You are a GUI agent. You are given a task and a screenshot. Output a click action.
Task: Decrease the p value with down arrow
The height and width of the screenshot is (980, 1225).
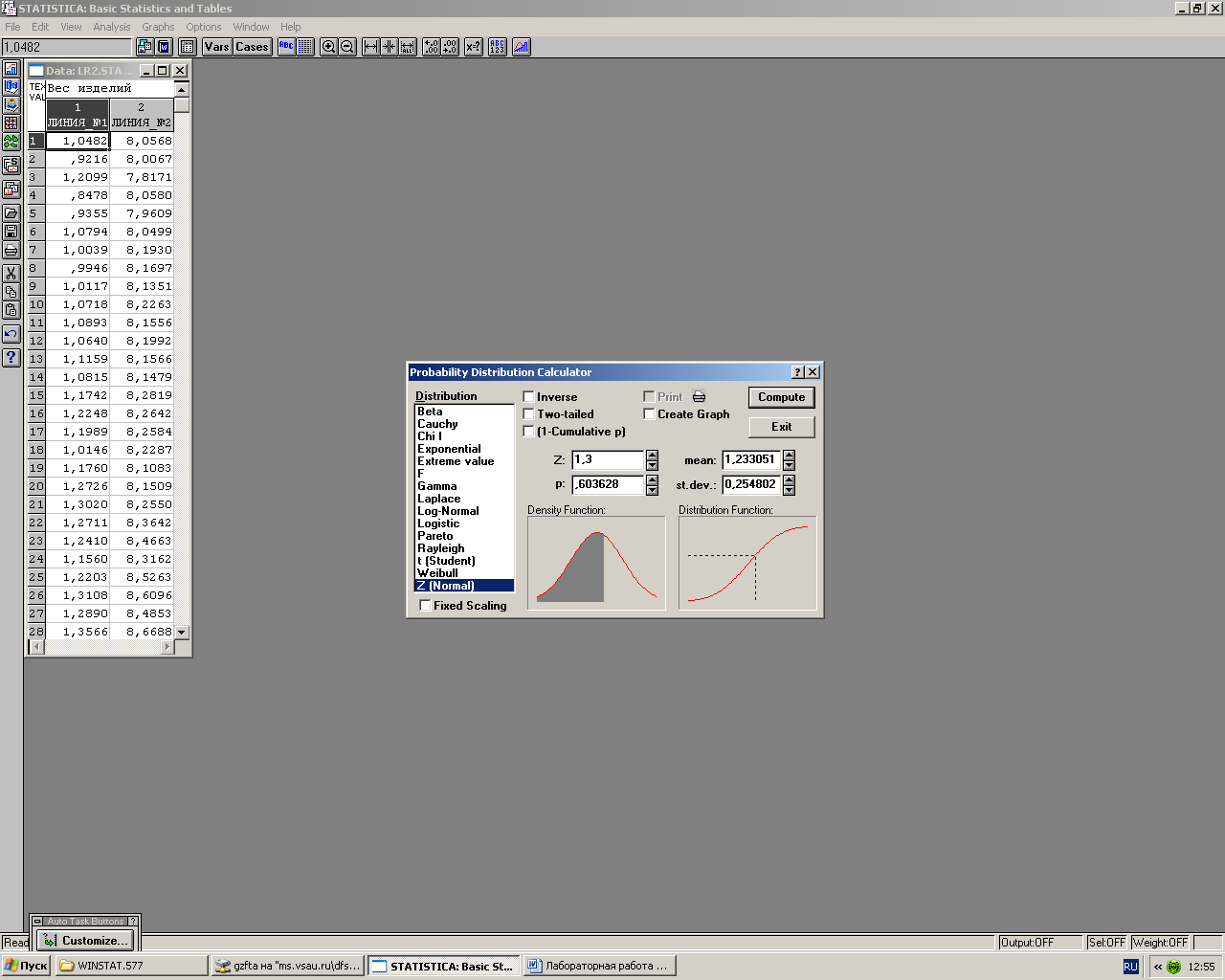[652, 490]
